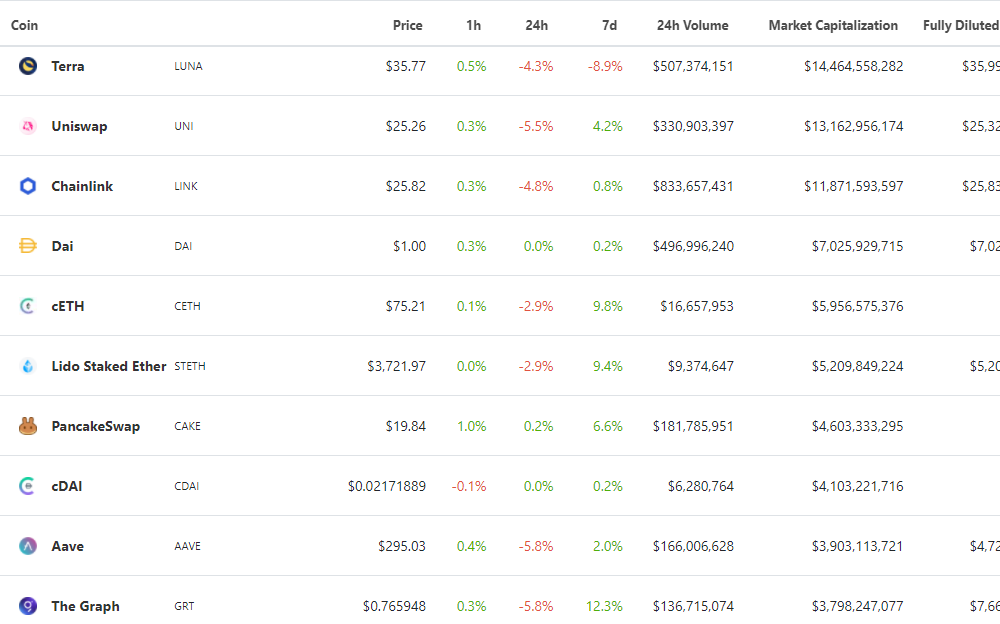Sort table by Coin column header
The image size is (1000, 624).
pos(24,26)
